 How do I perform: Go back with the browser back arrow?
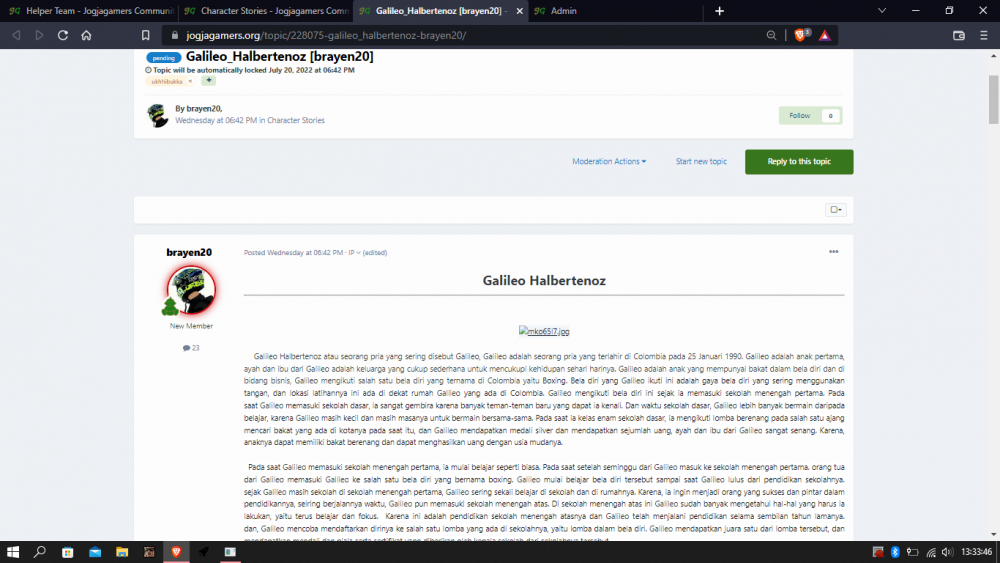pyautogui.click(x=17, y=36)
